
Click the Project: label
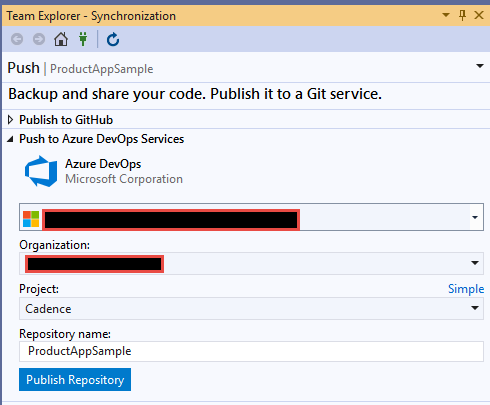click(39, 289)
